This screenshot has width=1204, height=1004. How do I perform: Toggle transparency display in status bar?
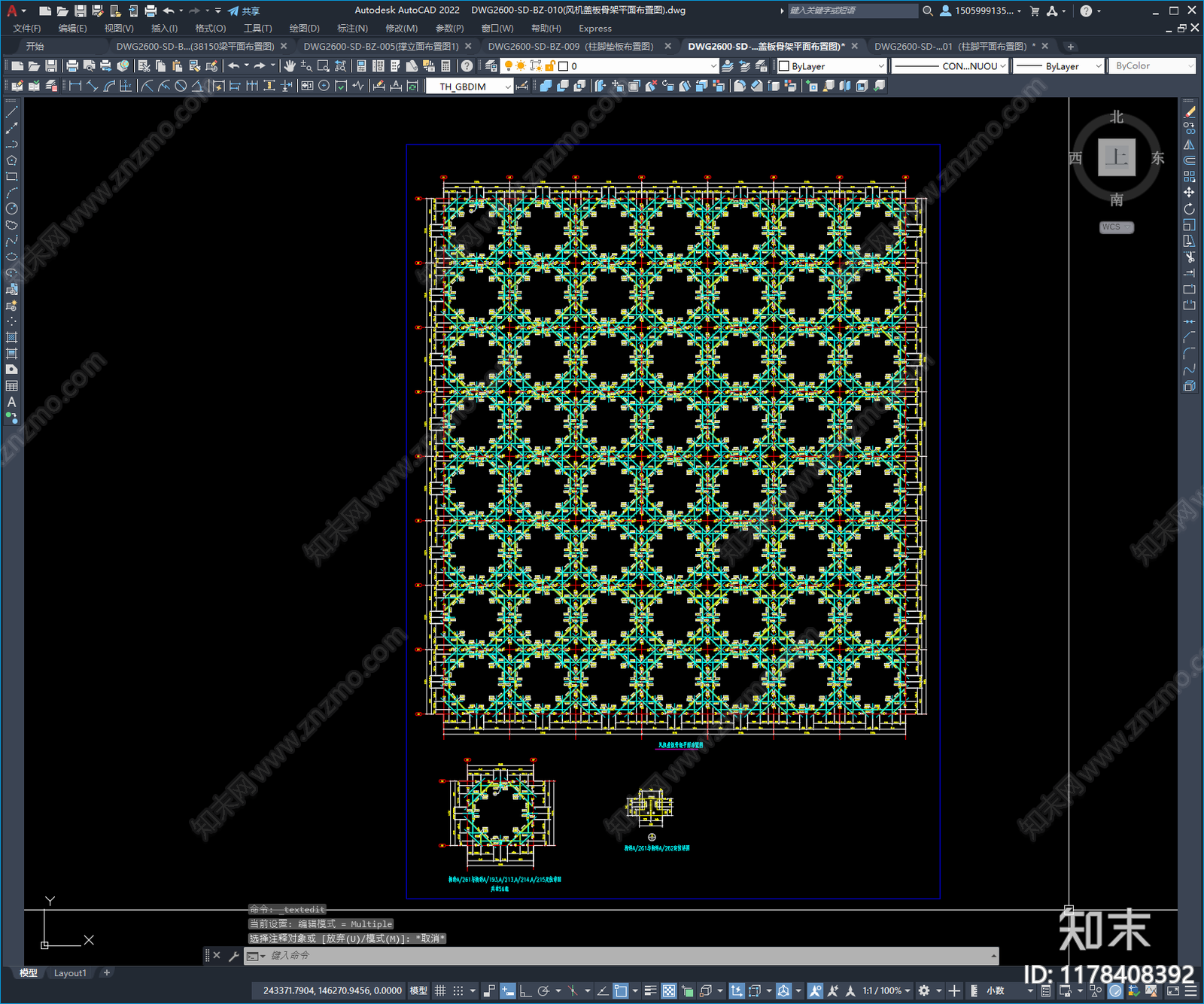[668, 990]
